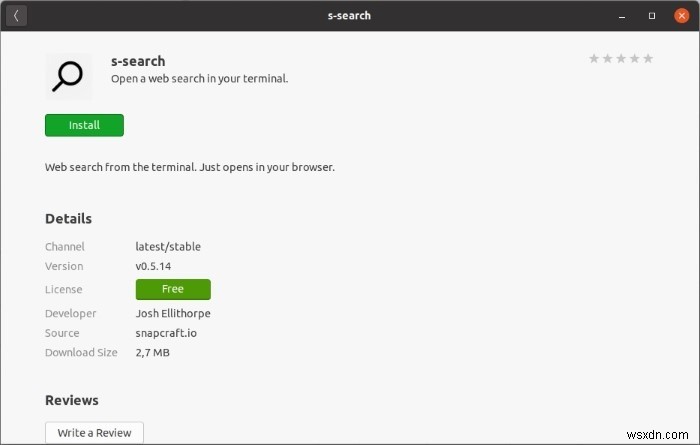700x445 pixels.
Task: Click the snapcraft.io source value
Action: point(165,333)
